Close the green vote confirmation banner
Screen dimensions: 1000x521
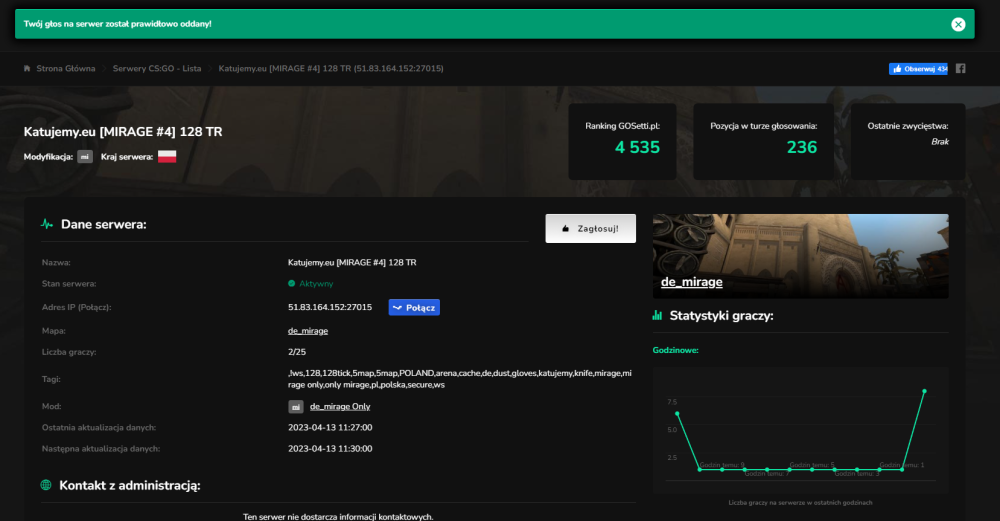(958, 24)
